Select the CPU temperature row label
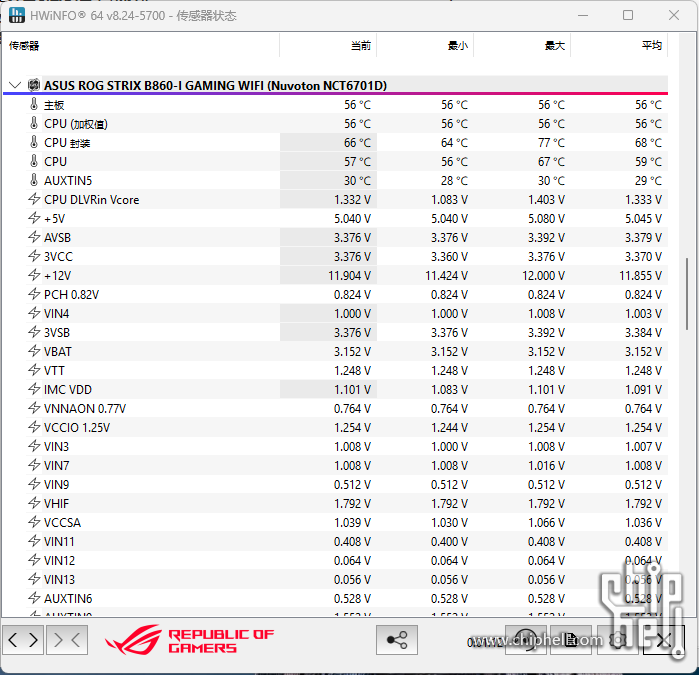This screenshot has width=699, height=675. point(55,161)
